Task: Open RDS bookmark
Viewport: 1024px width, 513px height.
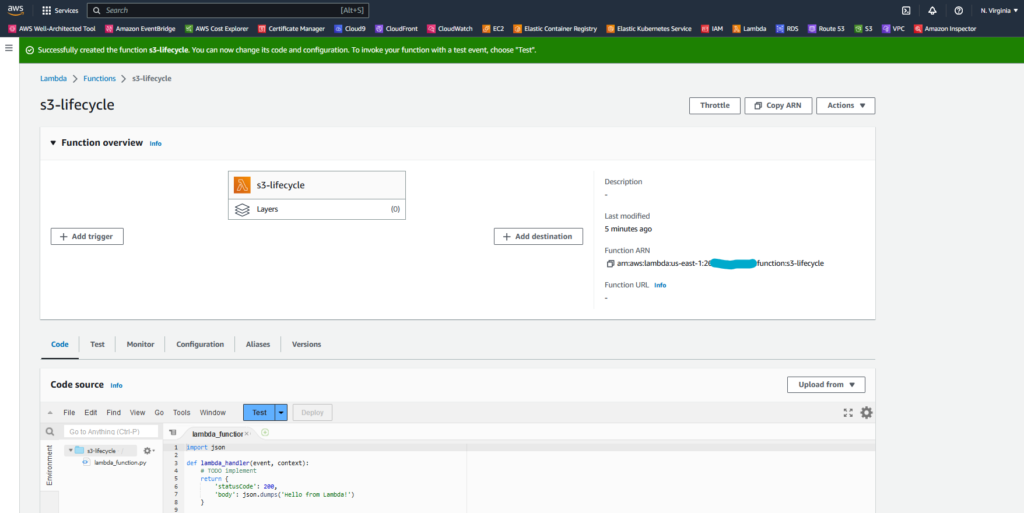Action: pos(787,29)
